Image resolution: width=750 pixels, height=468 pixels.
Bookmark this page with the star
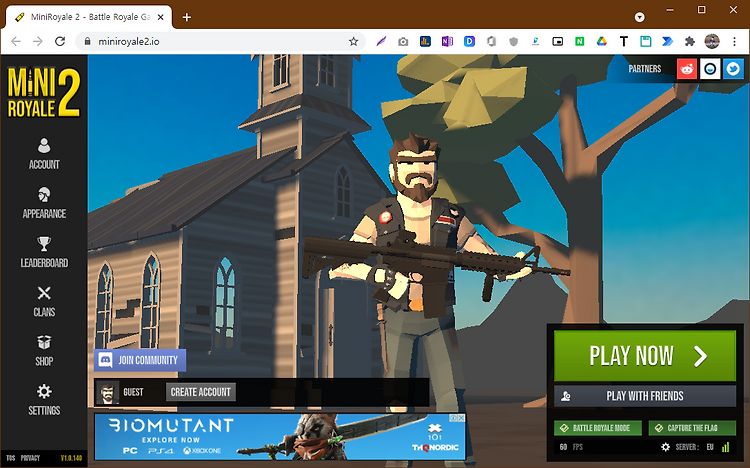click(x=353, y=42)
